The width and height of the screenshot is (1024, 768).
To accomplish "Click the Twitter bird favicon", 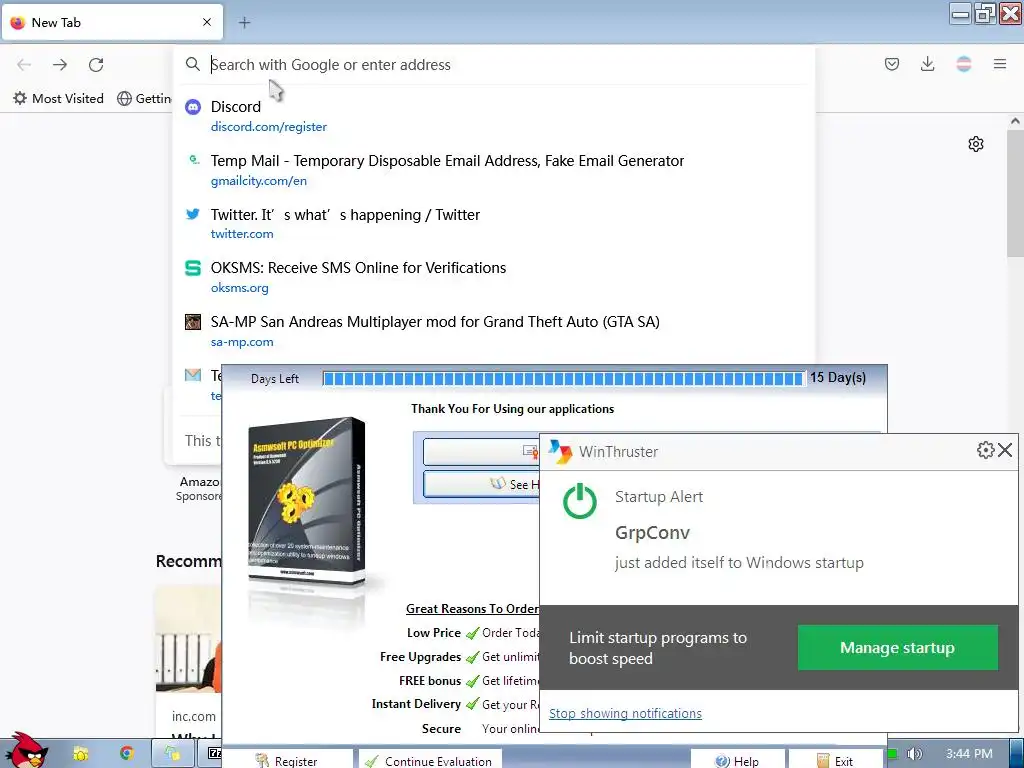I will pos(193,214).
